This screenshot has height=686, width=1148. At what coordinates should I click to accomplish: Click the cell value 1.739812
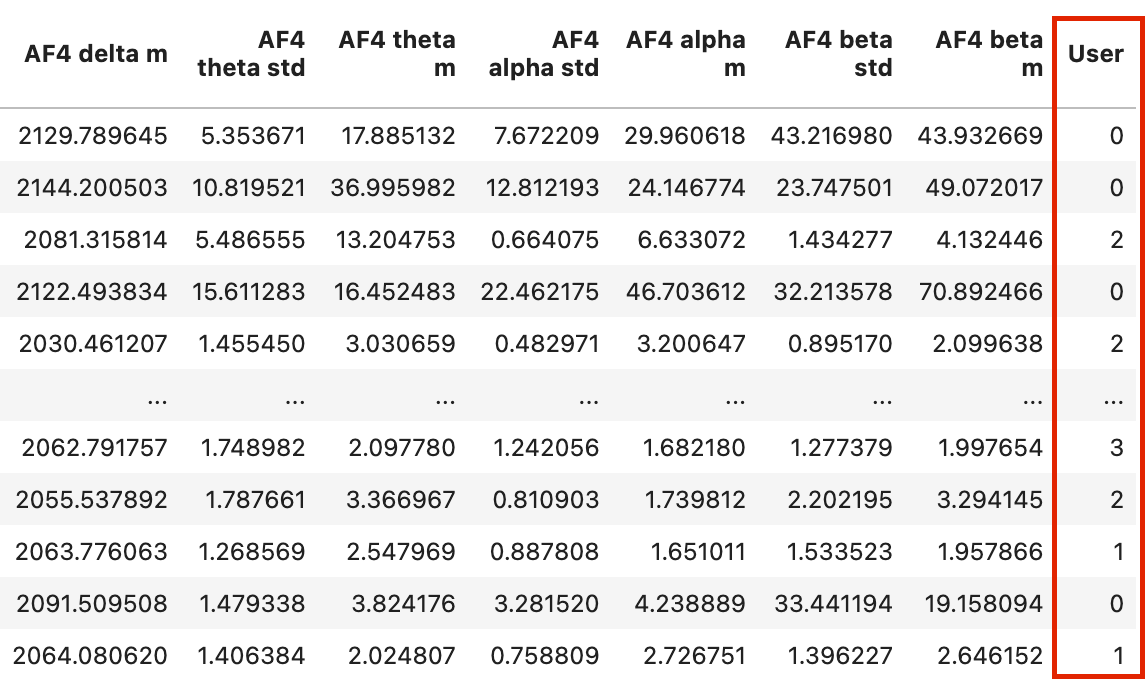click(695, 499)
